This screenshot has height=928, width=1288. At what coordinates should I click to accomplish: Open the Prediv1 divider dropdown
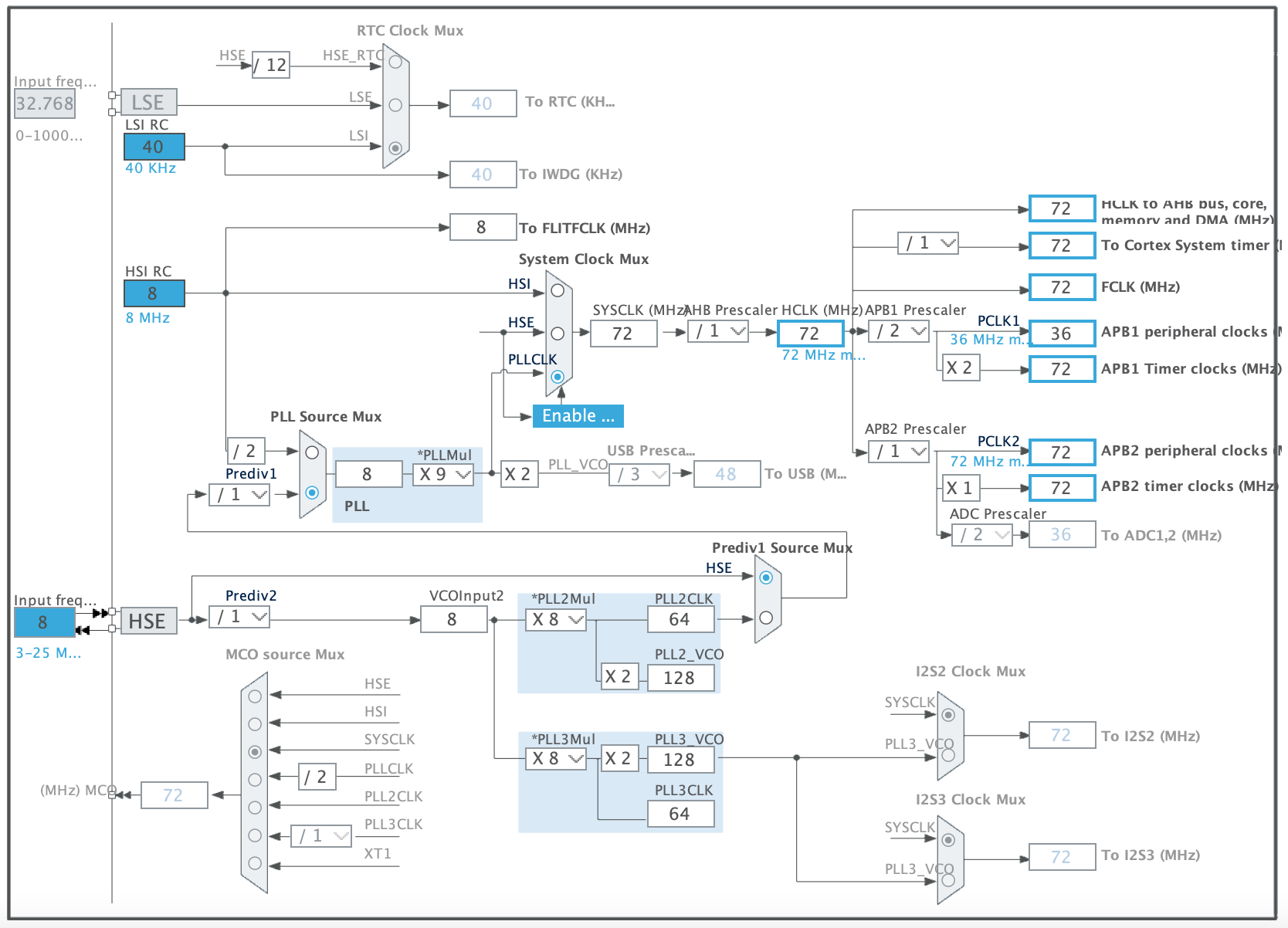(239, 495)
